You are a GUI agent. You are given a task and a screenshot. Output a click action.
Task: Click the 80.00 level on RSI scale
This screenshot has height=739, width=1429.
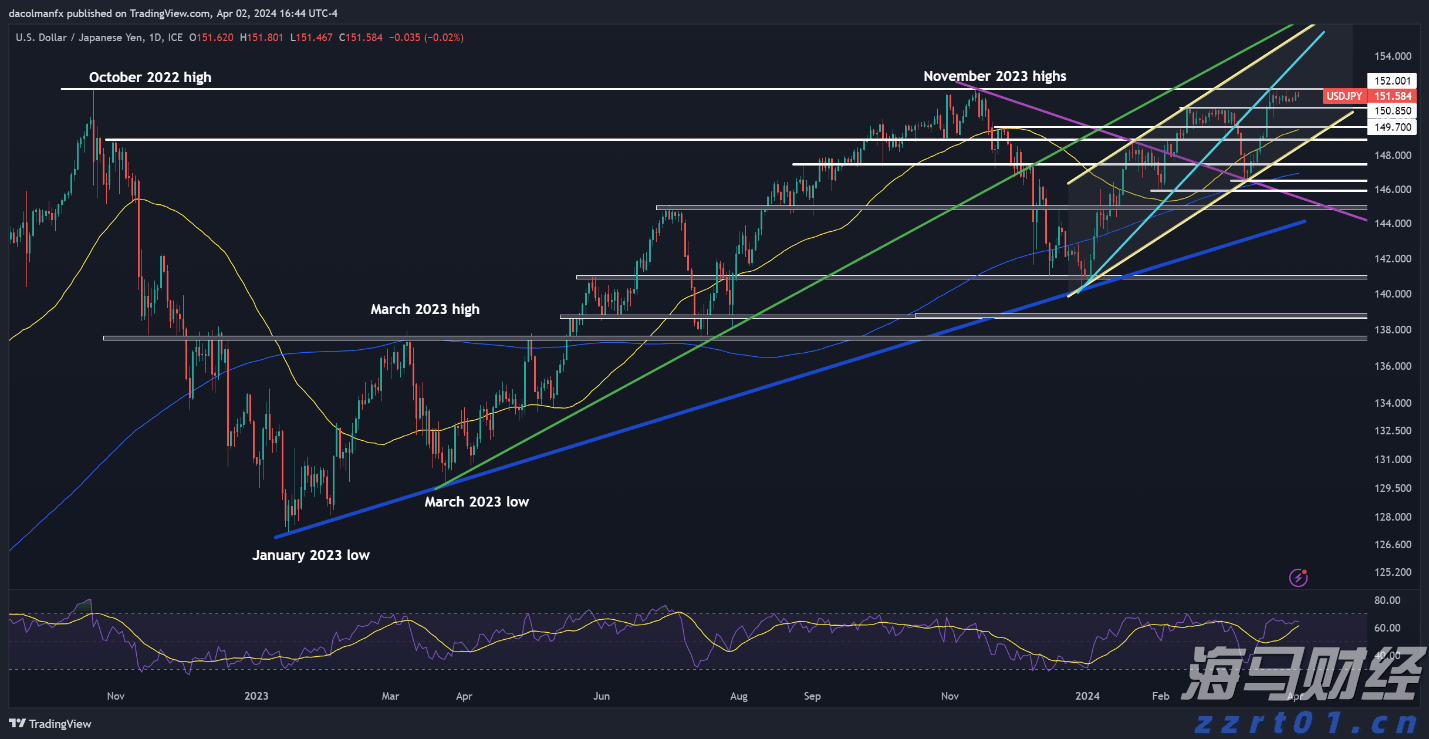1386,600
